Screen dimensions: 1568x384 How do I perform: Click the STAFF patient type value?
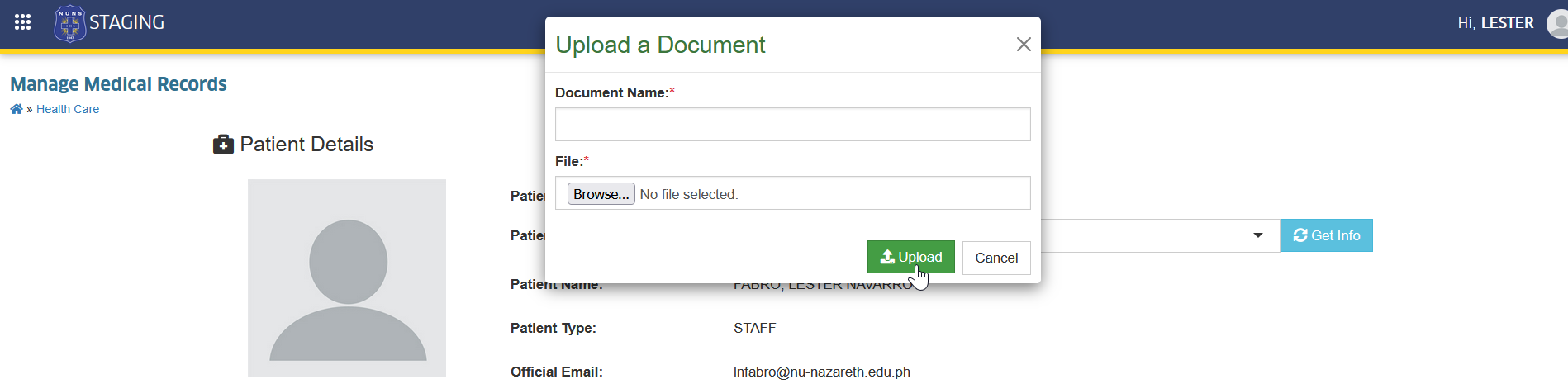[755, 328]
